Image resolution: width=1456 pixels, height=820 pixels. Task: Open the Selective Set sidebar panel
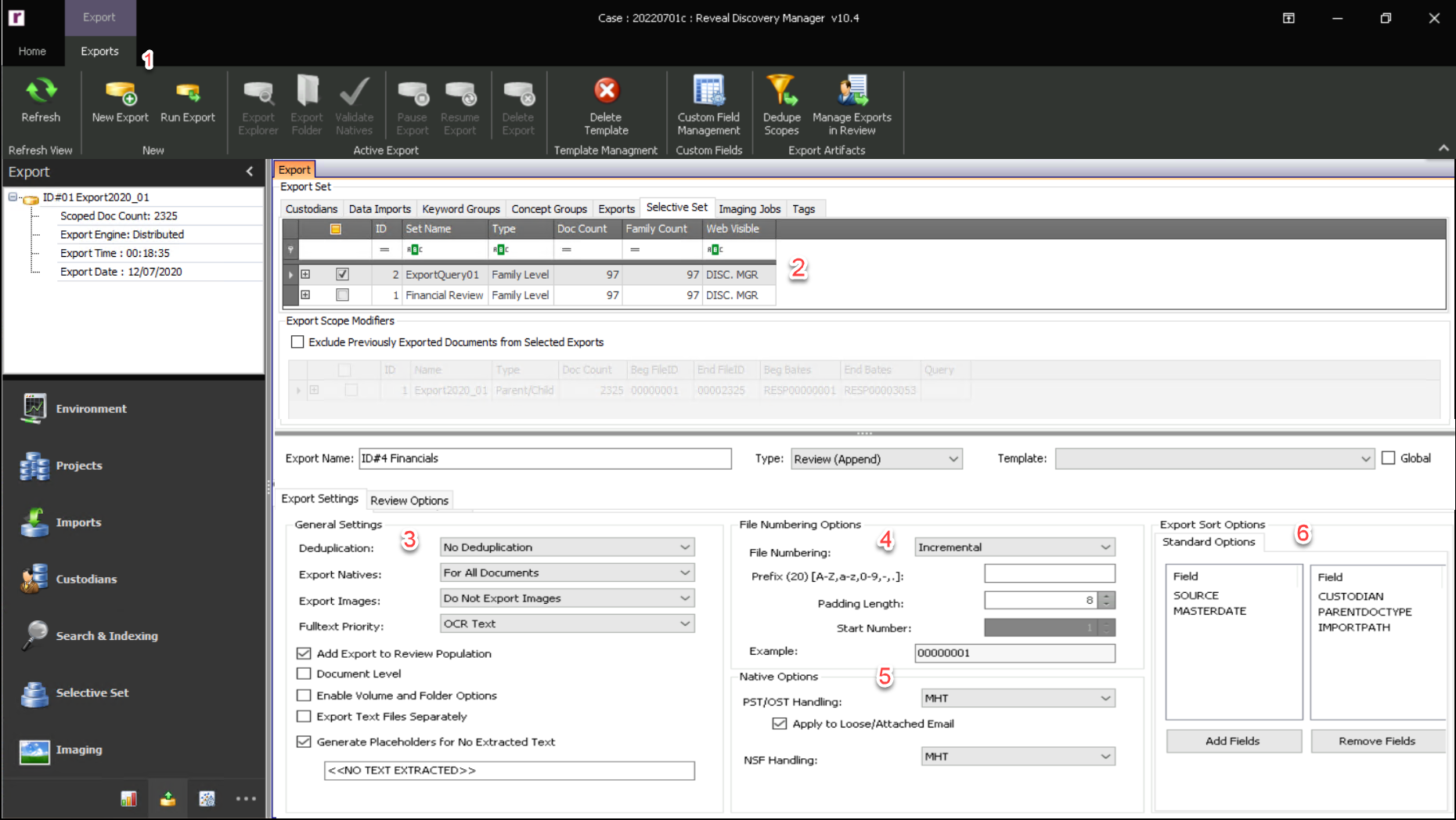pyautogui.click(x=92, y=692)
